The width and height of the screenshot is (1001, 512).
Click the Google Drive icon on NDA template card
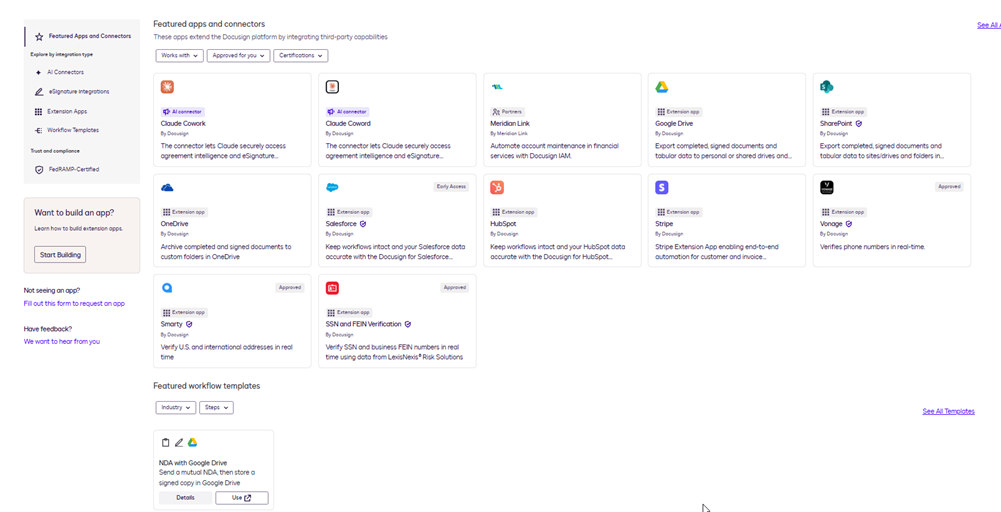[192, 442]
